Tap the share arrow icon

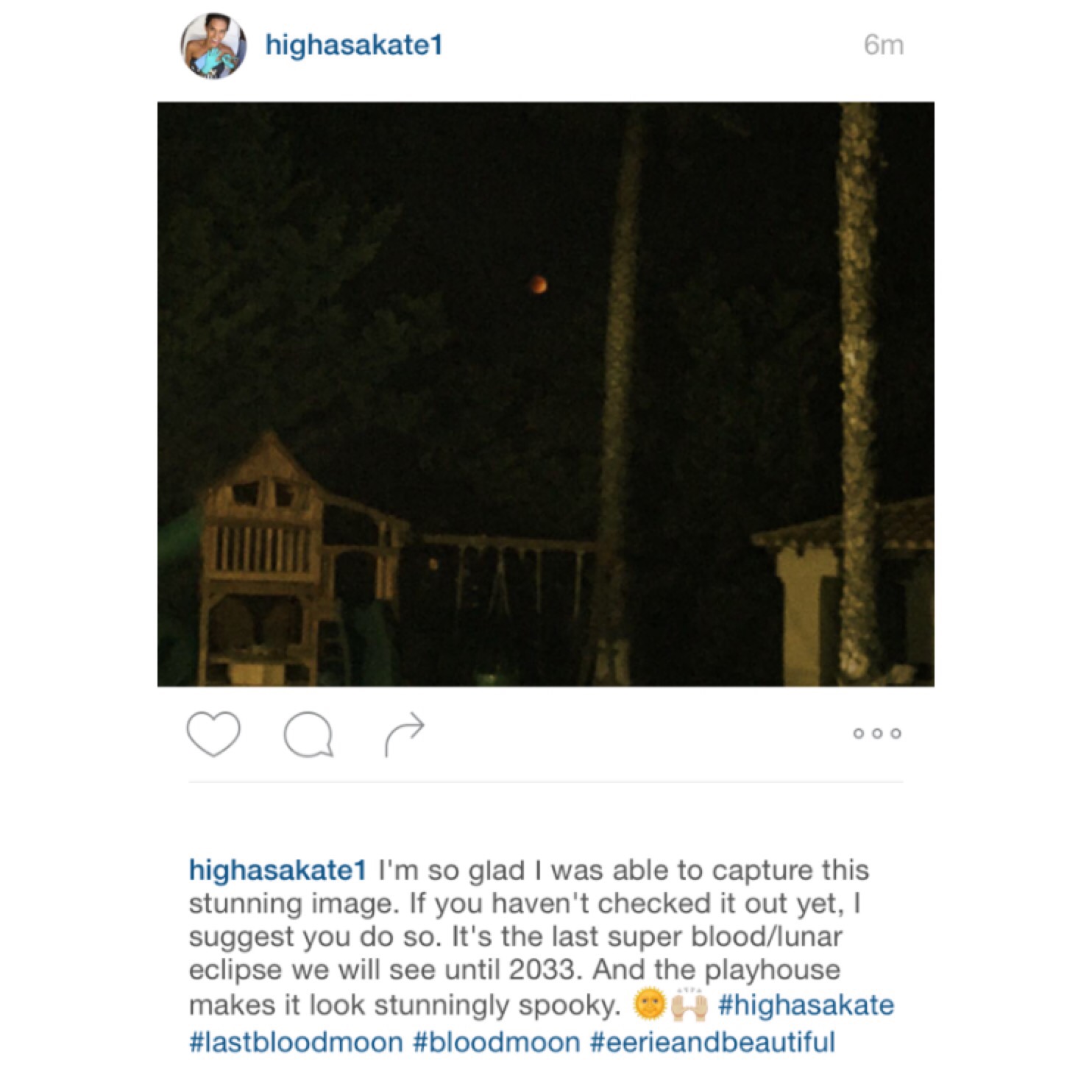click(404, 734)
